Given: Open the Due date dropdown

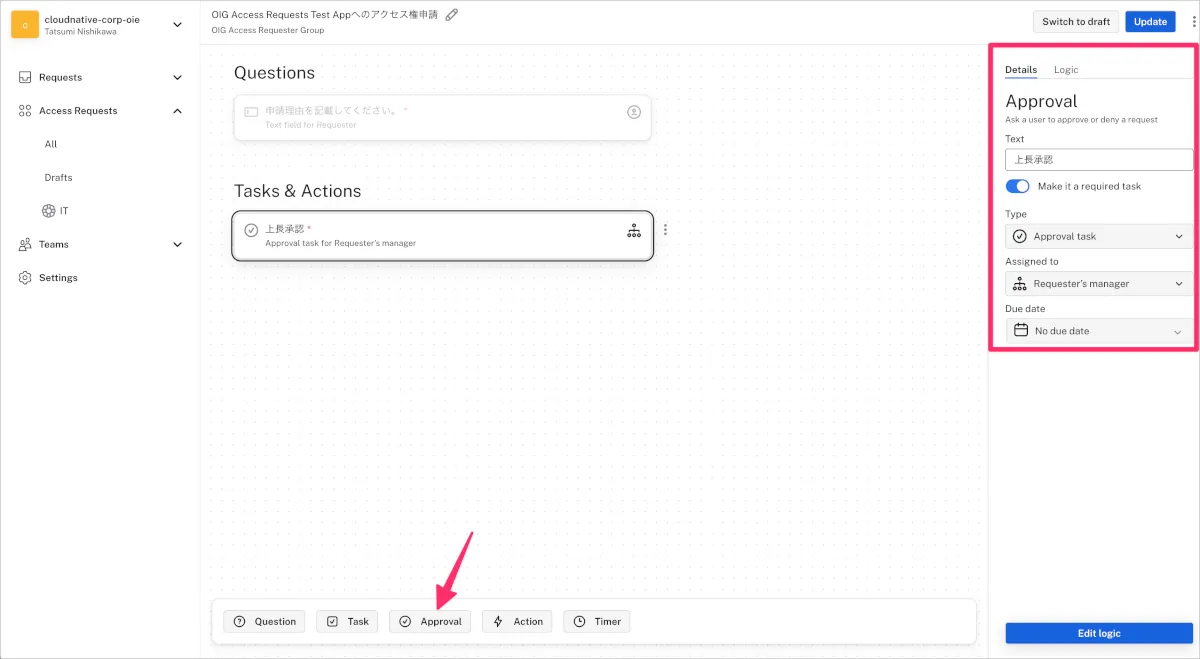Looking at the screenshot, I should (x=1098, y=331).
